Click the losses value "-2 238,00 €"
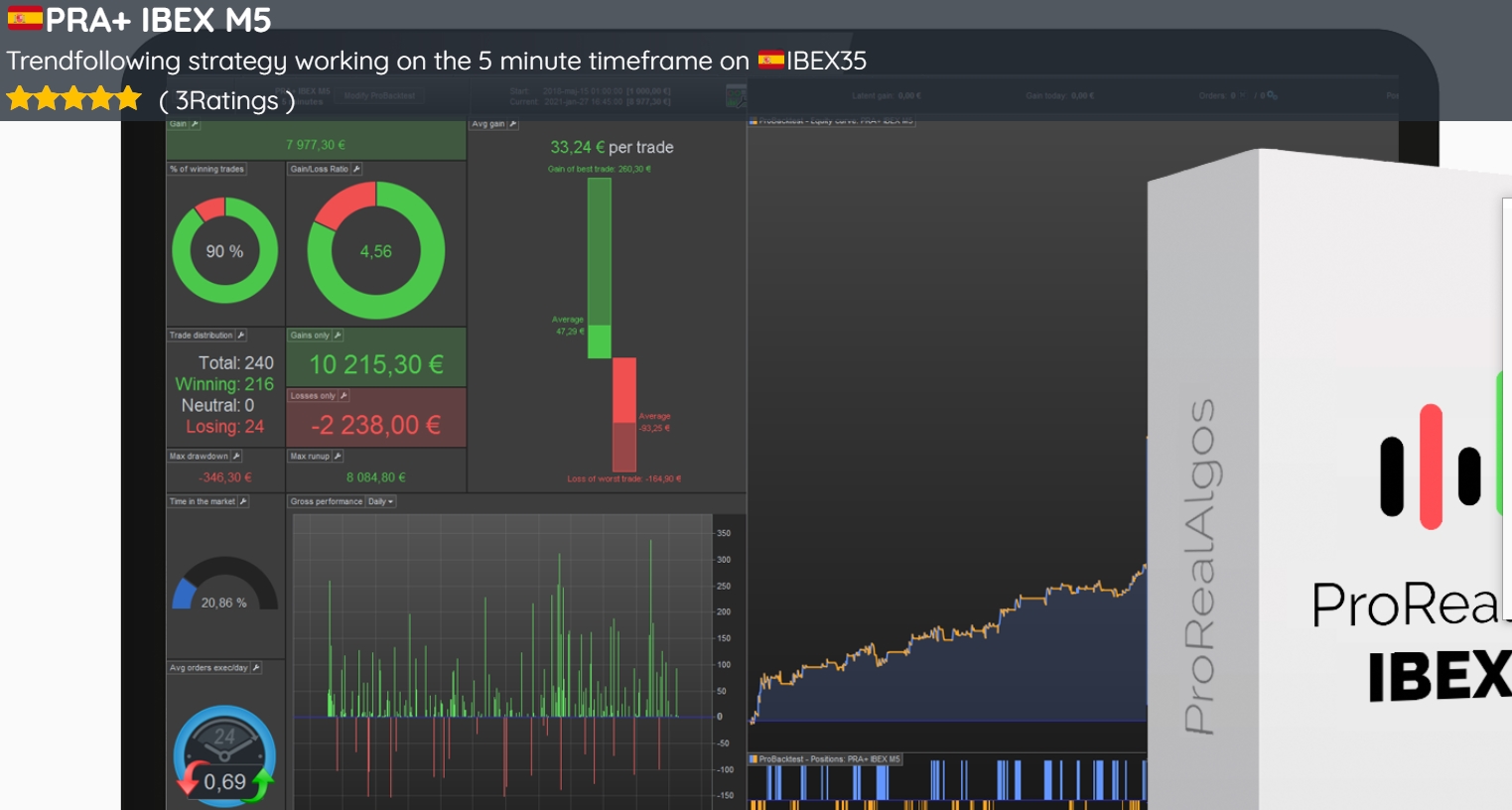1512x810 pixels. pos(376,426)
